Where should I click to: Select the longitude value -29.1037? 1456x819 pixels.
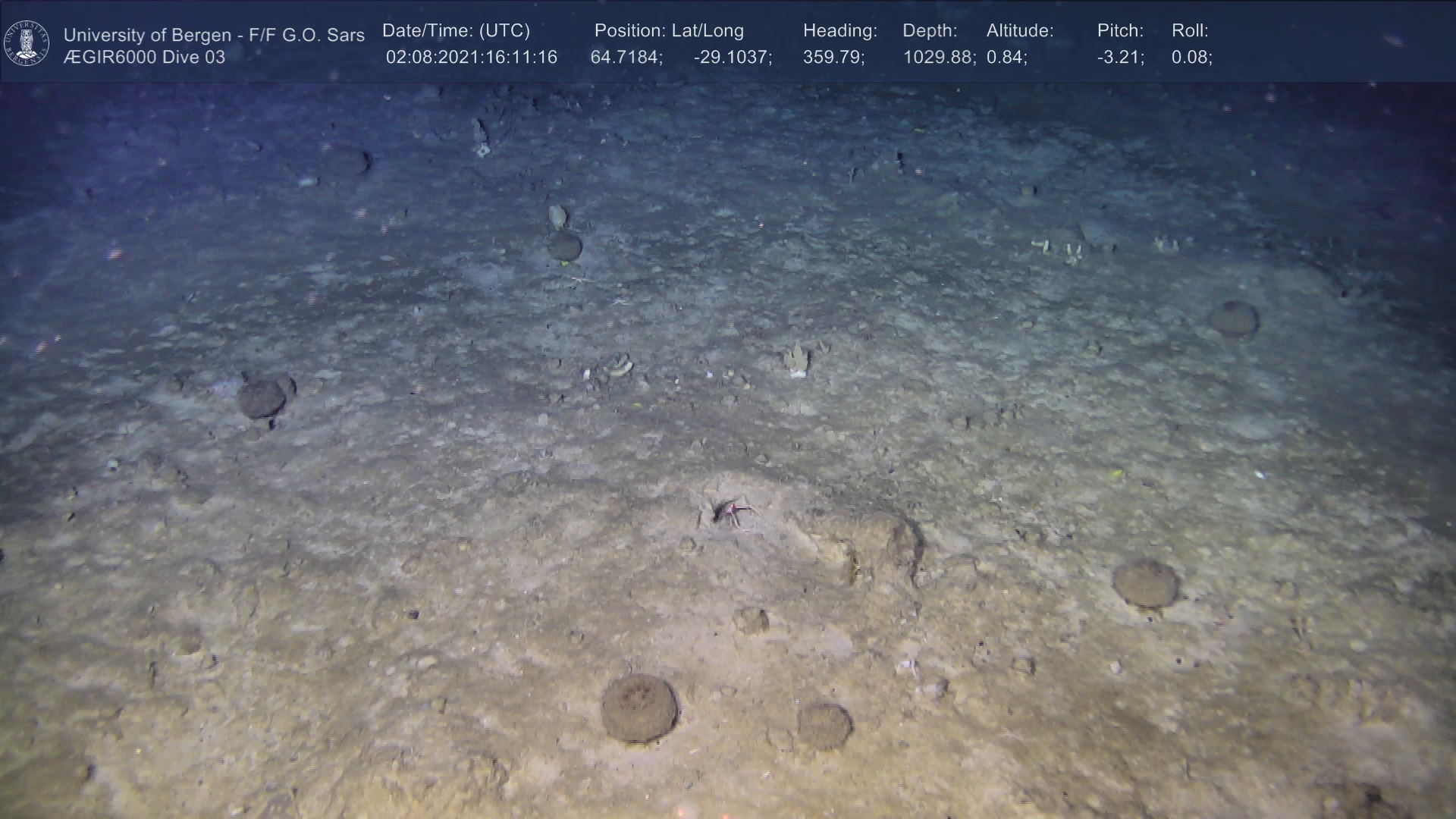(732, 58)
